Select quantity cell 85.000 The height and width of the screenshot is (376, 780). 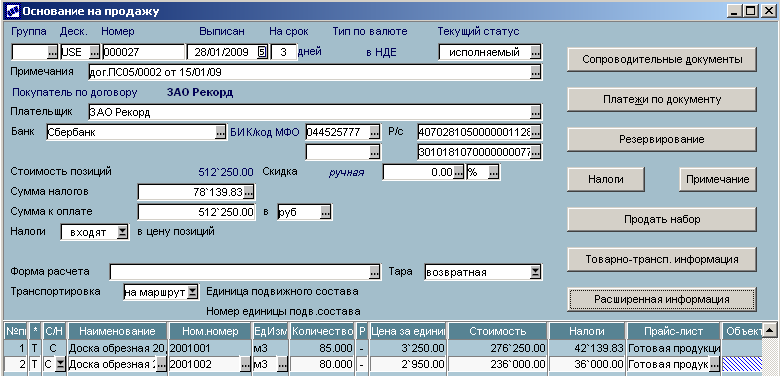coord(323,348)
